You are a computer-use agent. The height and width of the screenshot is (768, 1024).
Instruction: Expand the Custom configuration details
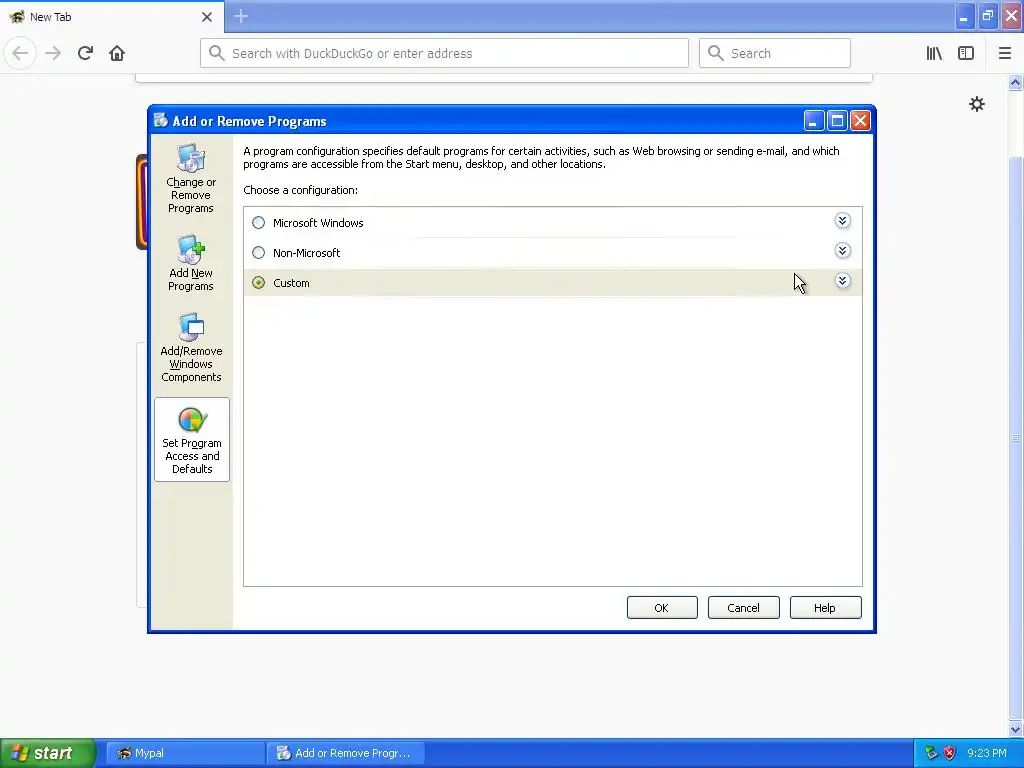click(x=842, y=281)
